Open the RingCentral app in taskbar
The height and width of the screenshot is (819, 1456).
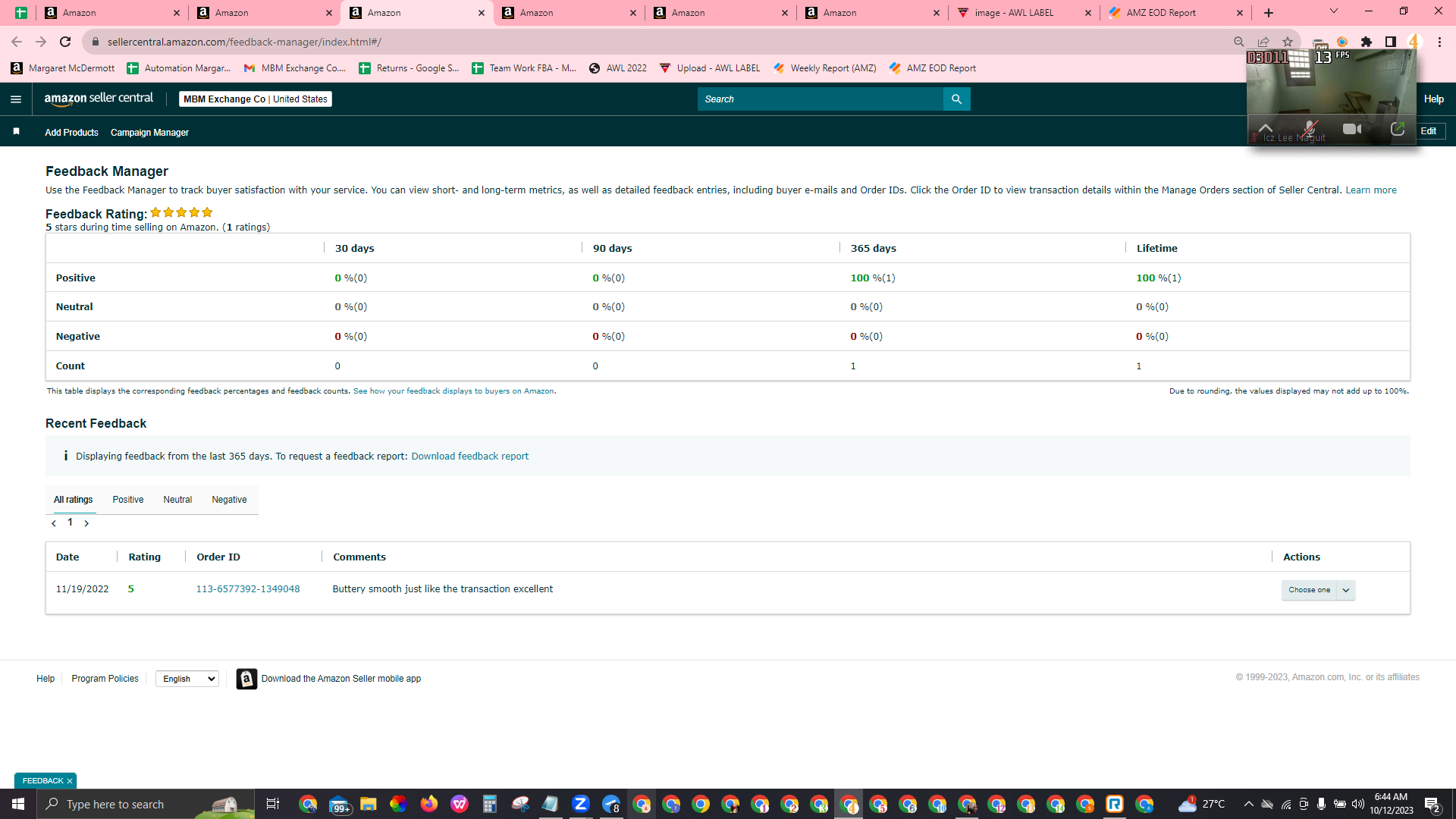click(1115, 804)
